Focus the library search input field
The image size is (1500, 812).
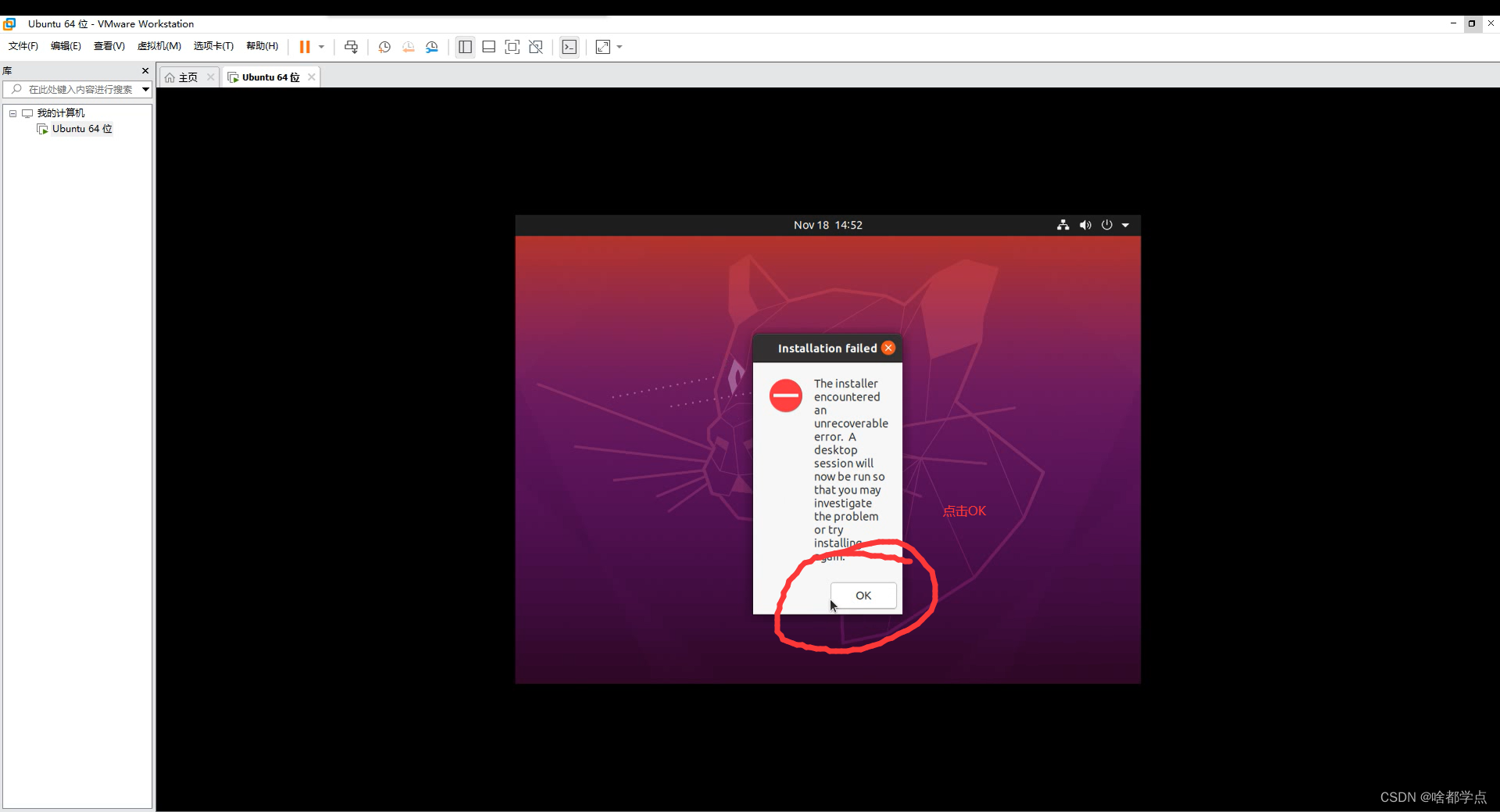coord(76,90)
